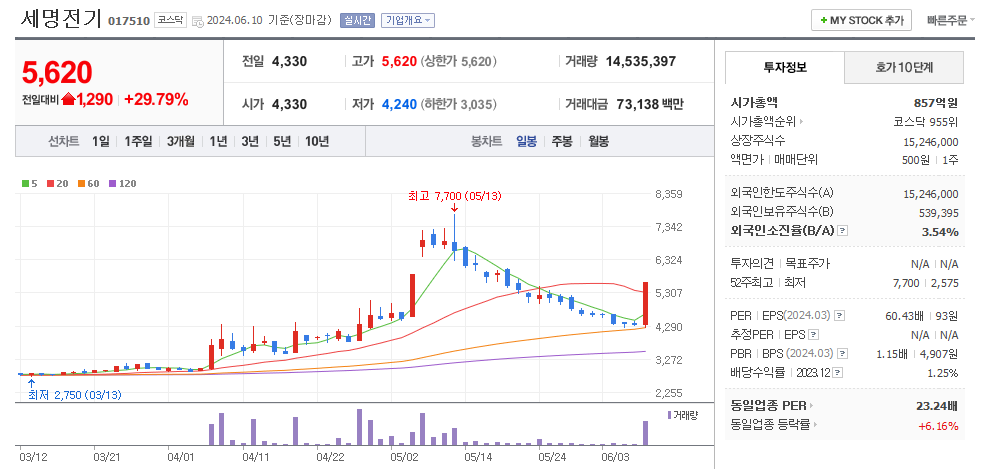Open help icon next to 배당수익률 2023.12

click(x=838, y=373)
